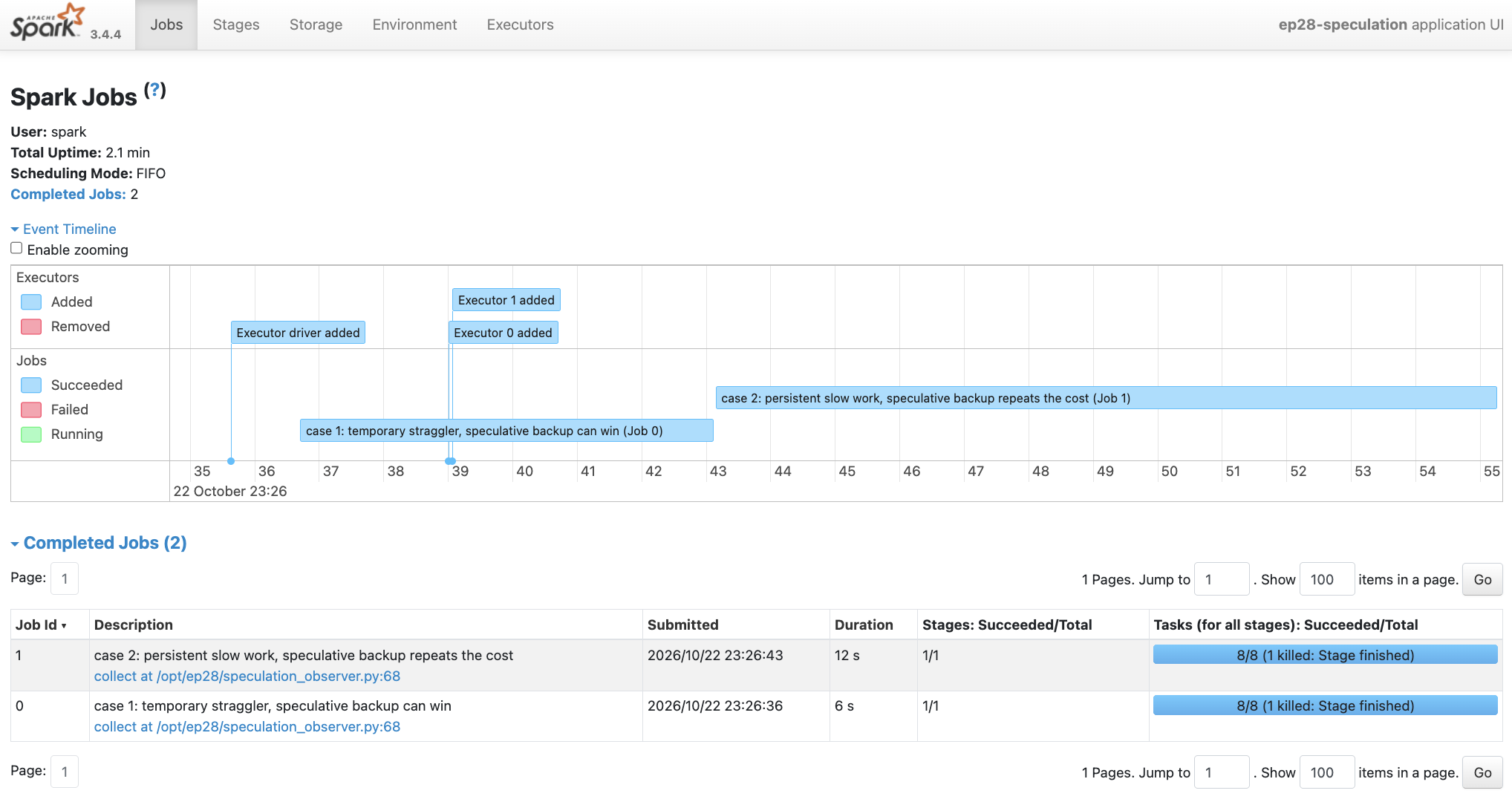Click the Jobs Running legend swatch
Screen dimensions: 1512x802
tap(31, 434)
